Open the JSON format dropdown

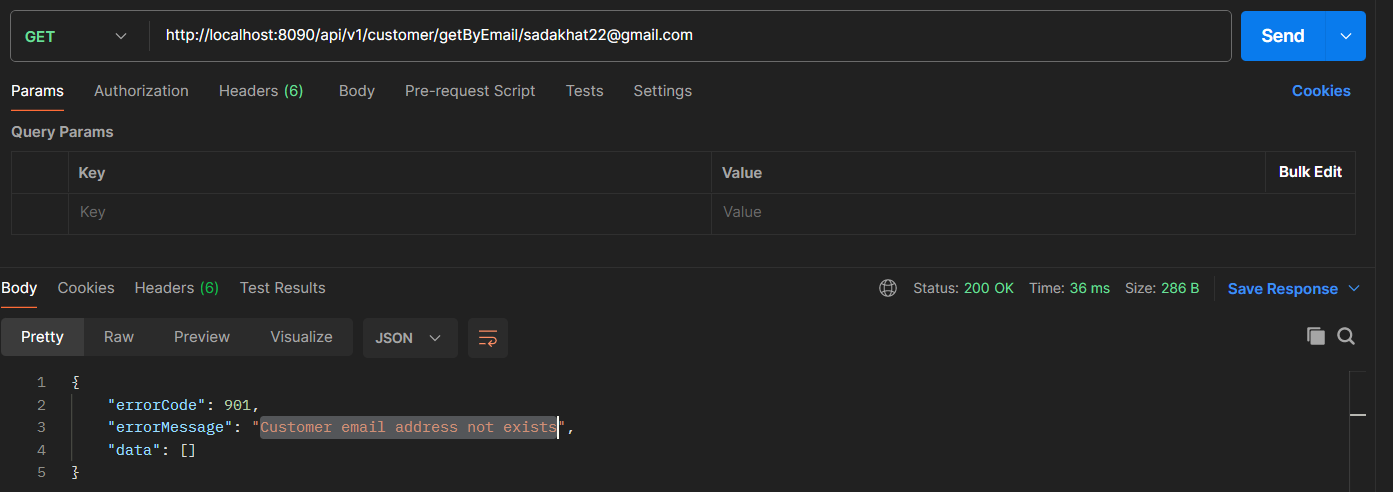[x=409, y=338]
